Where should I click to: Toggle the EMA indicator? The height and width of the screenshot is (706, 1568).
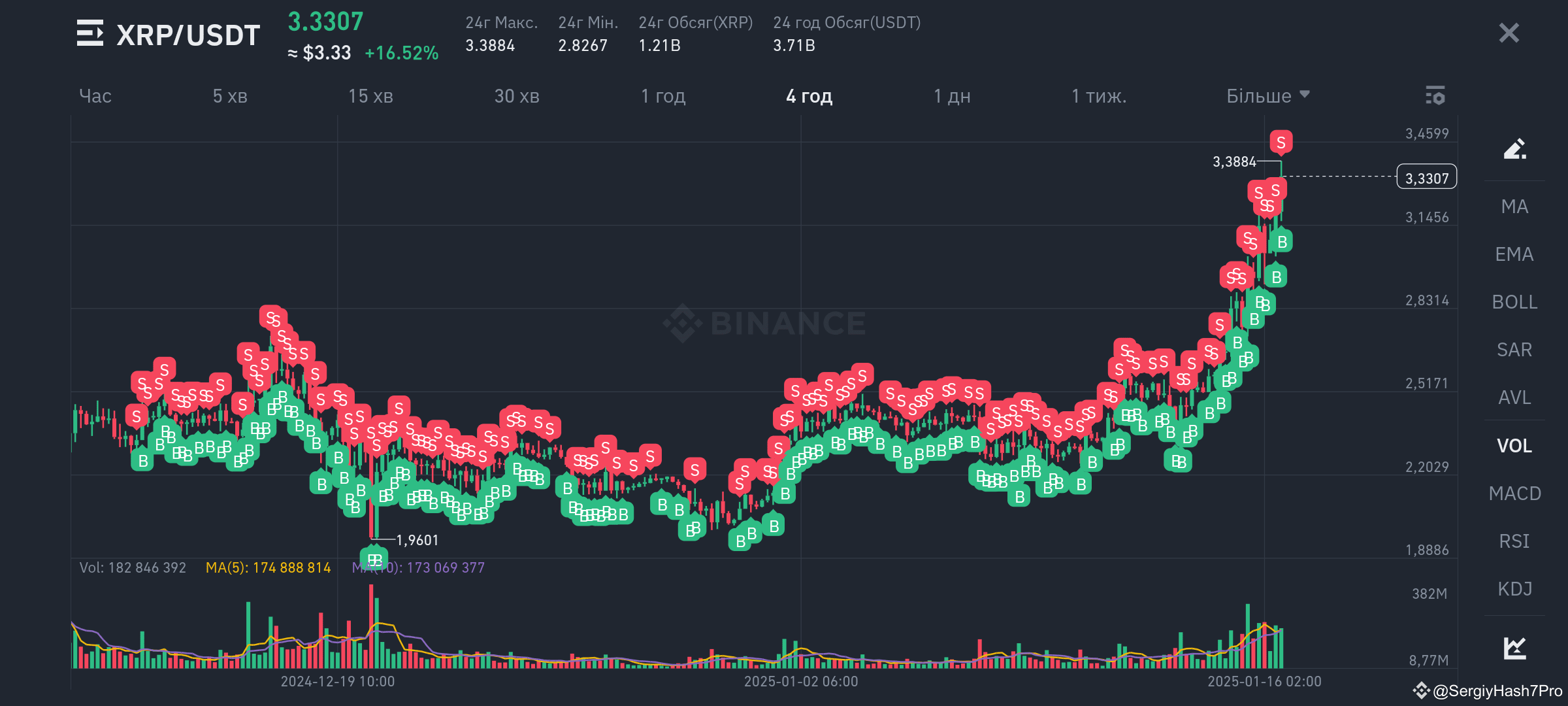[1514, 254]
